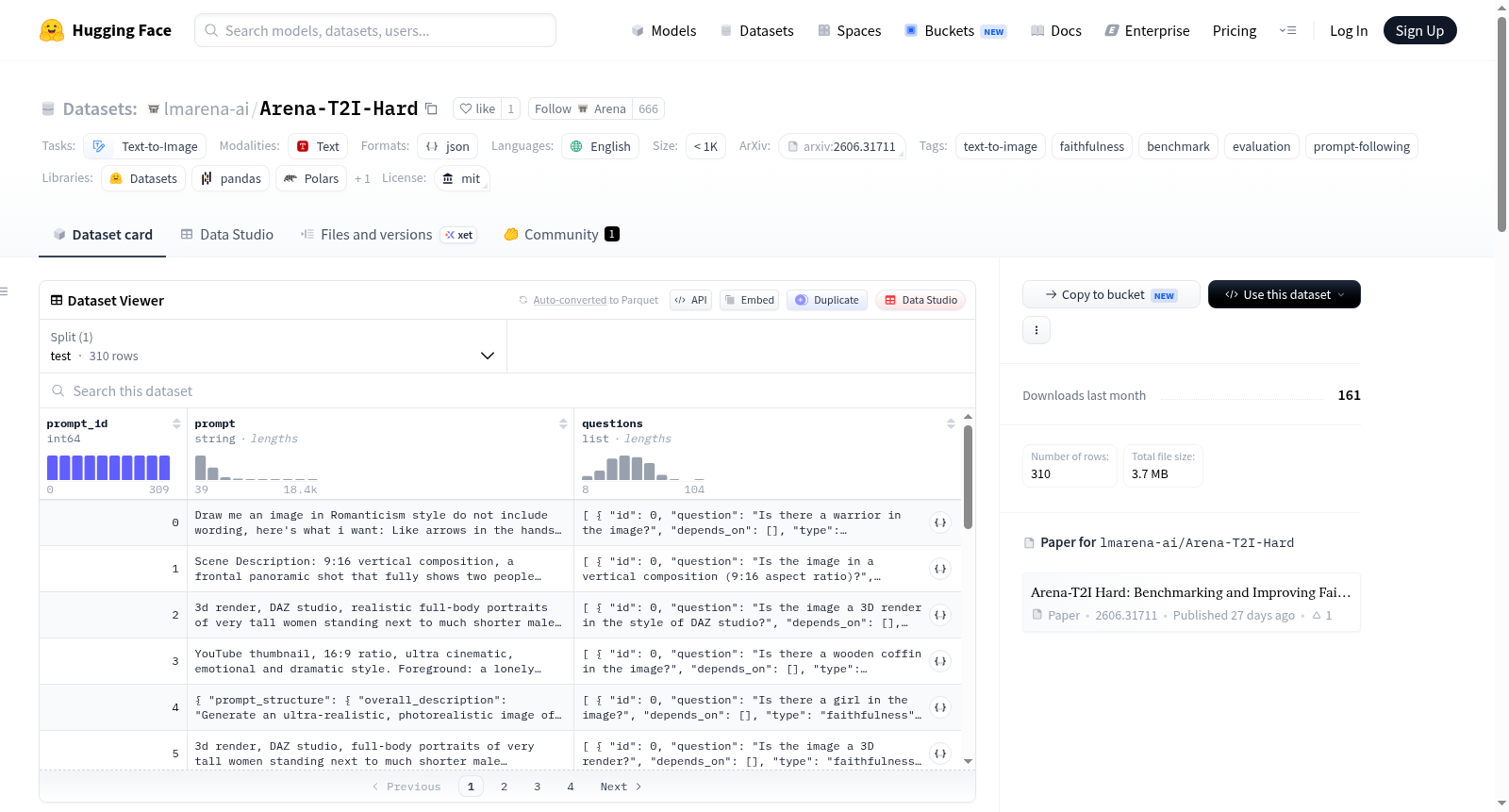Click the prompt lengths histogram
1509x812 pixels.
coord(256,468)
